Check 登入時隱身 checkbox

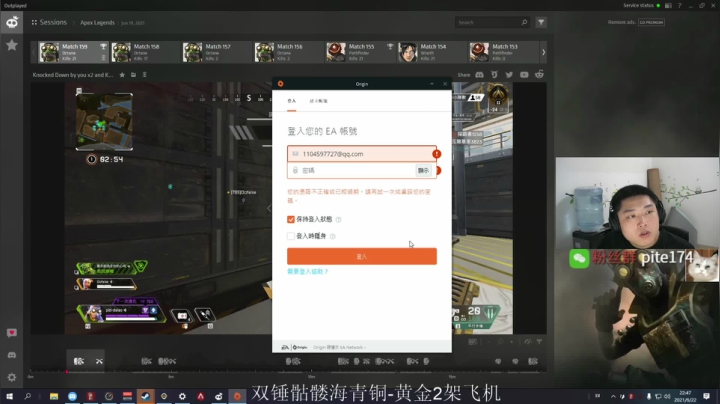pos(291,236)
